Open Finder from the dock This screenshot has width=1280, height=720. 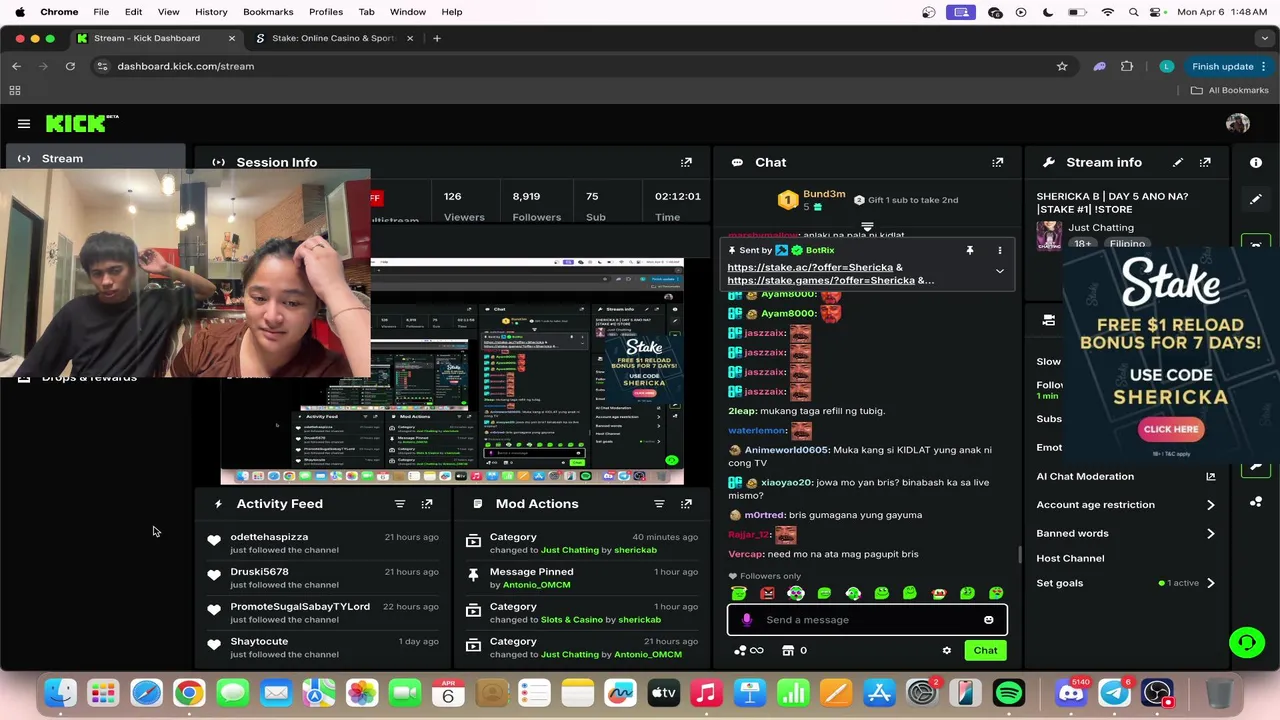60,692
